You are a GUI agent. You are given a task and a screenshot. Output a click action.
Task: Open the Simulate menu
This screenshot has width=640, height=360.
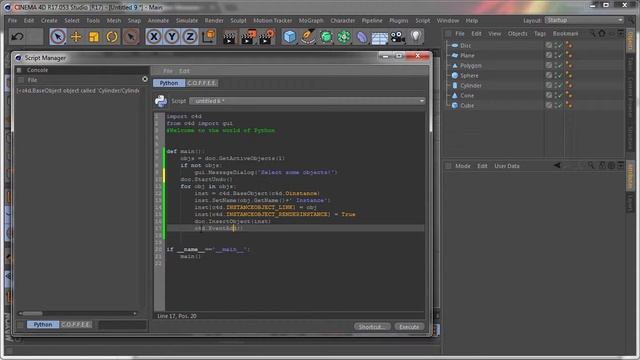pyautogui.click(x=187, y=20)
